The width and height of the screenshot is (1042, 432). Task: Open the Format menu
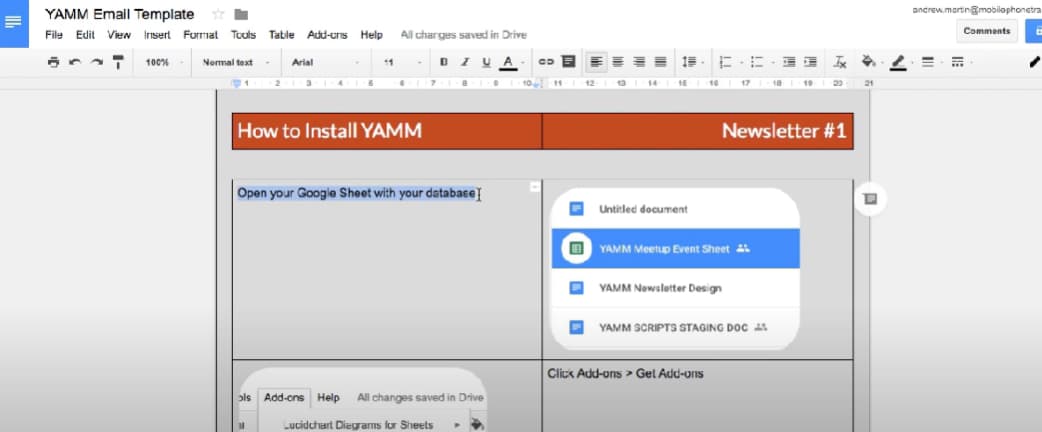coord(201,35)
